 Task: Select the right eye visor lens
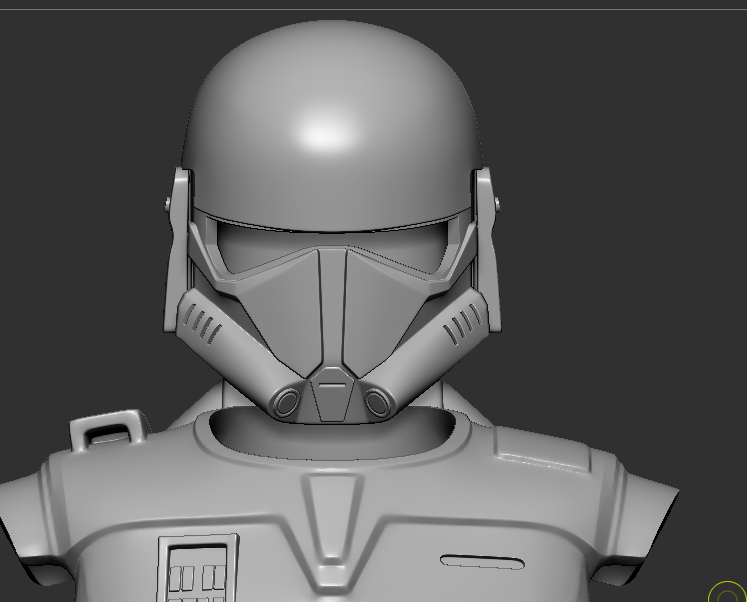[x=405, y=253]
